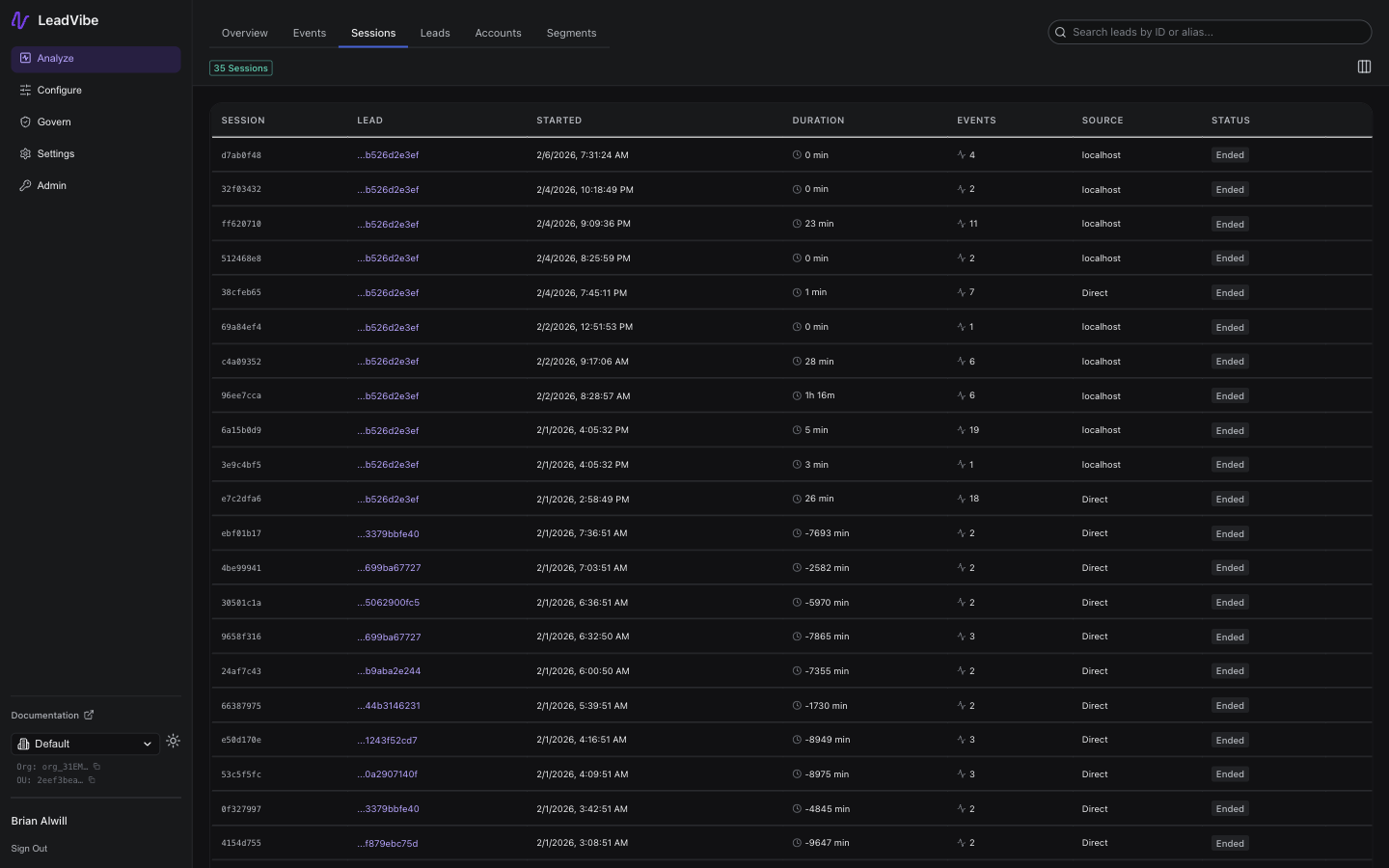Click the 35 Sessions badge
This screenshot has height=868, width=1389.
pos(240,68)
